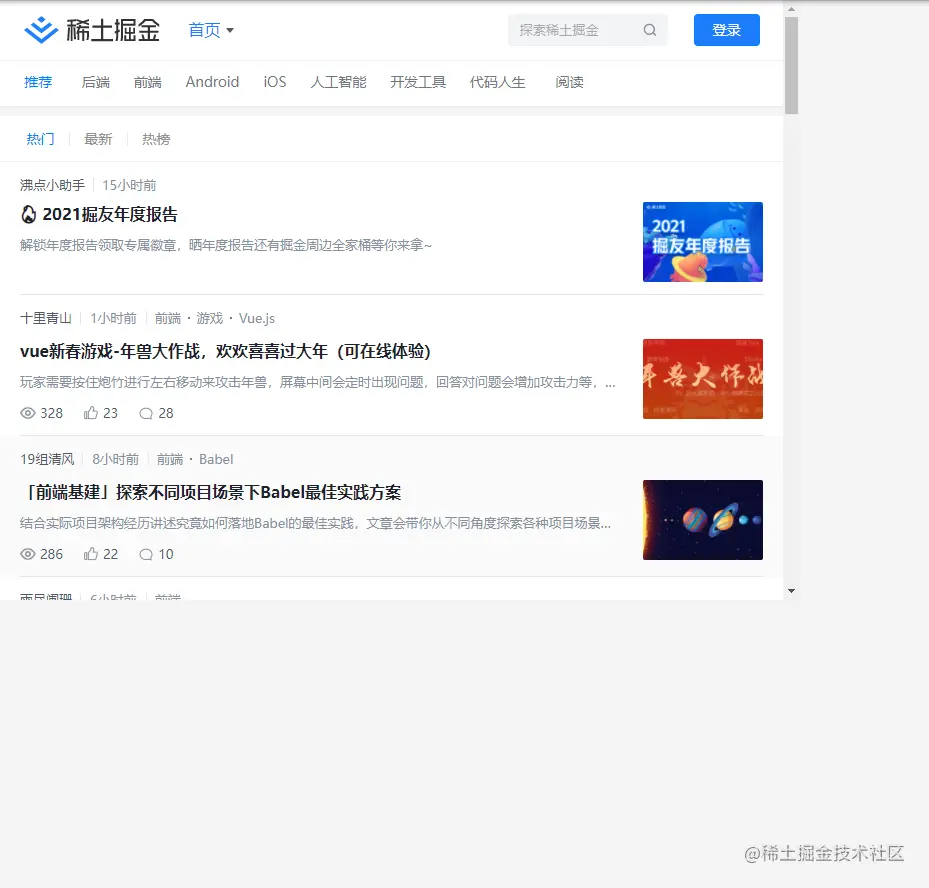Viewport: 929px width, 888px height.
Task: Open the iOS category
Action: (x=275, y=82)
